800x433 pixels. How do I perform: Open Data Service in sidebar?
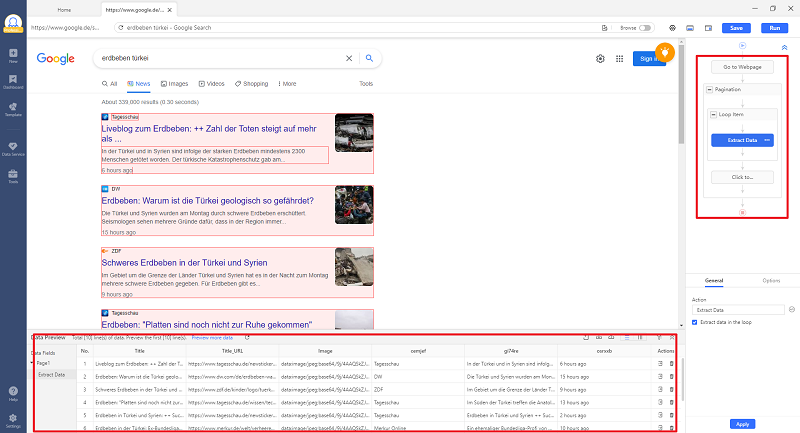click(x=13, y=149)
